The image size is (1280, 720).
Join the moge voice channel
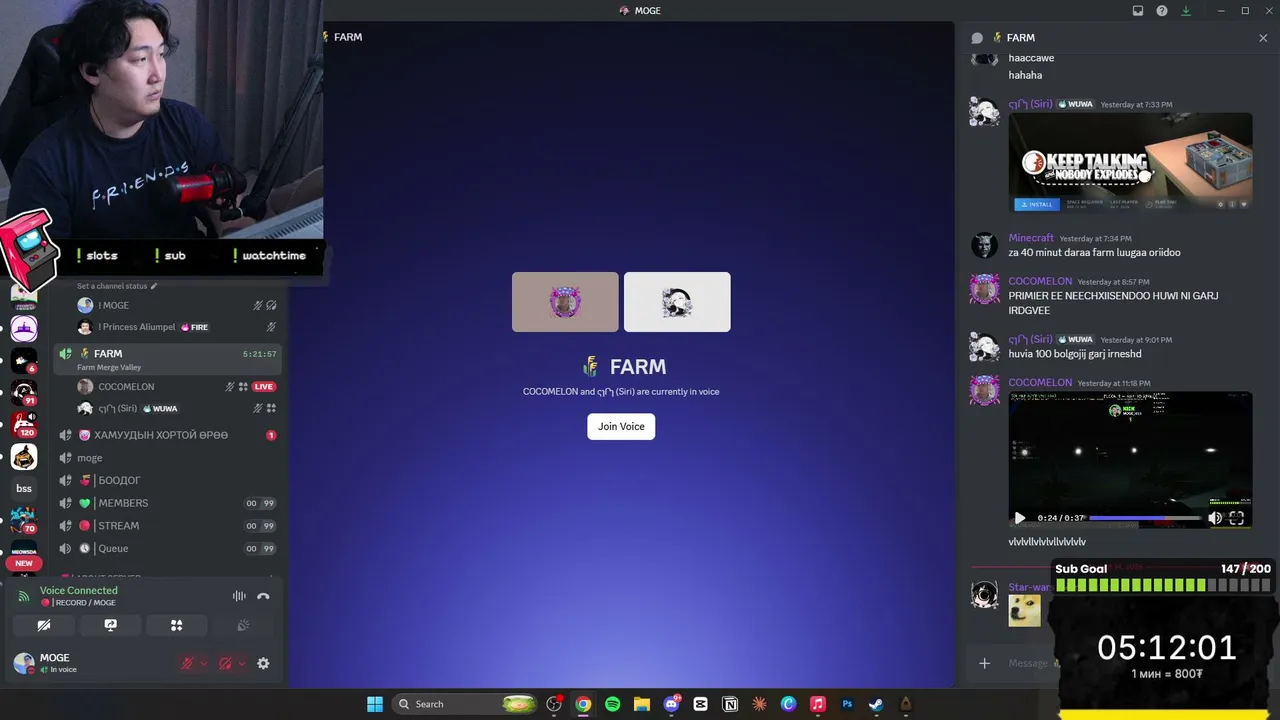click(168, 458)
